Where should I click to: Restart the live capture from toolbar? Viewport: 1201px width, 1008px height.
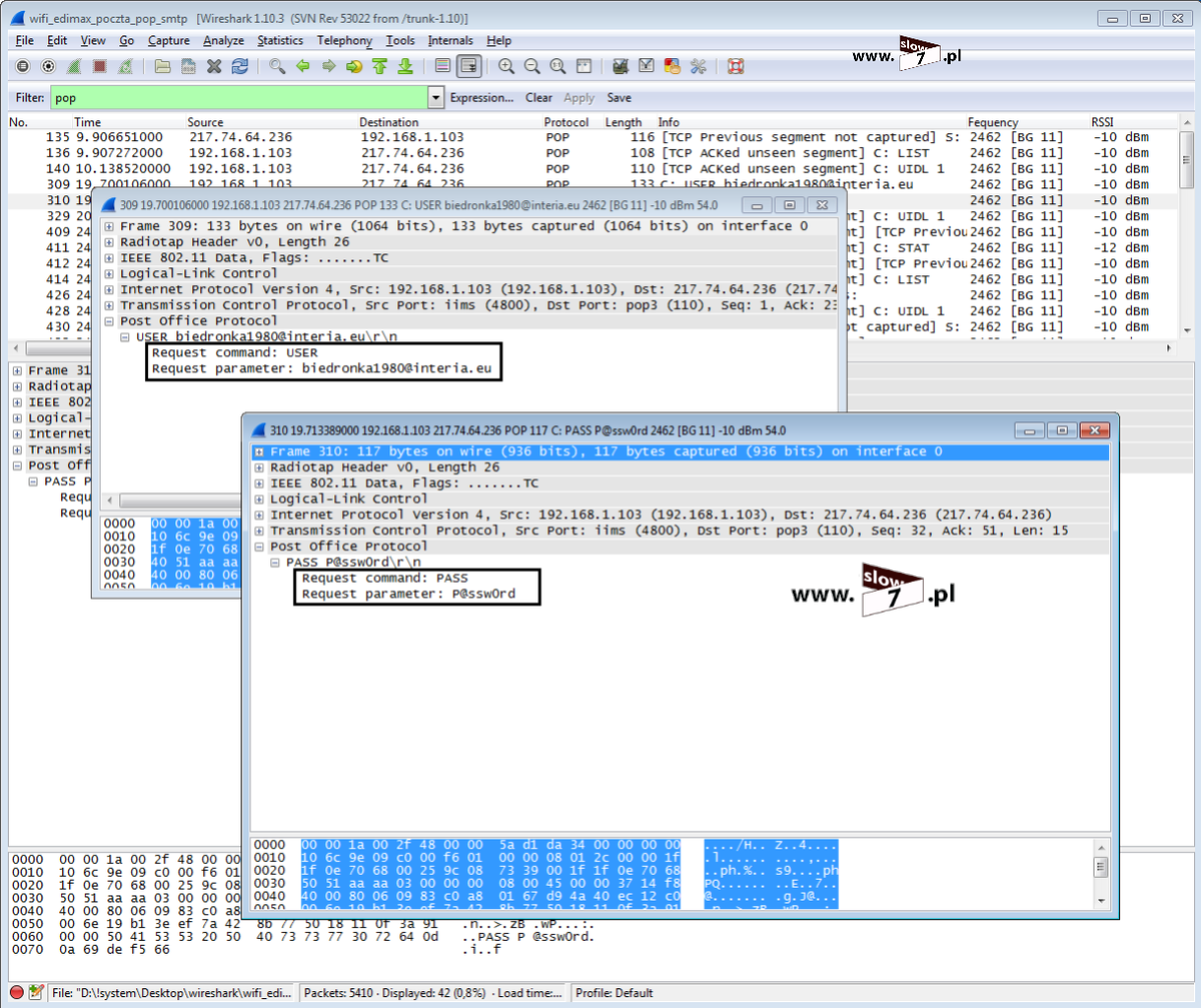(125, 66)
